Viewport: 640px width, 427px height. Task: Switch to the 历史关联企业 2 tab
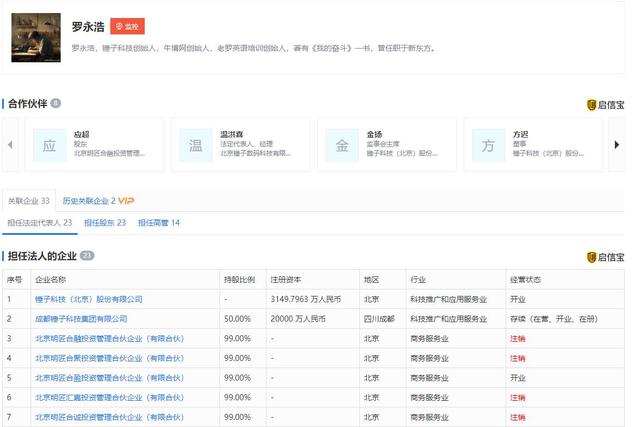tap(89, 201)
